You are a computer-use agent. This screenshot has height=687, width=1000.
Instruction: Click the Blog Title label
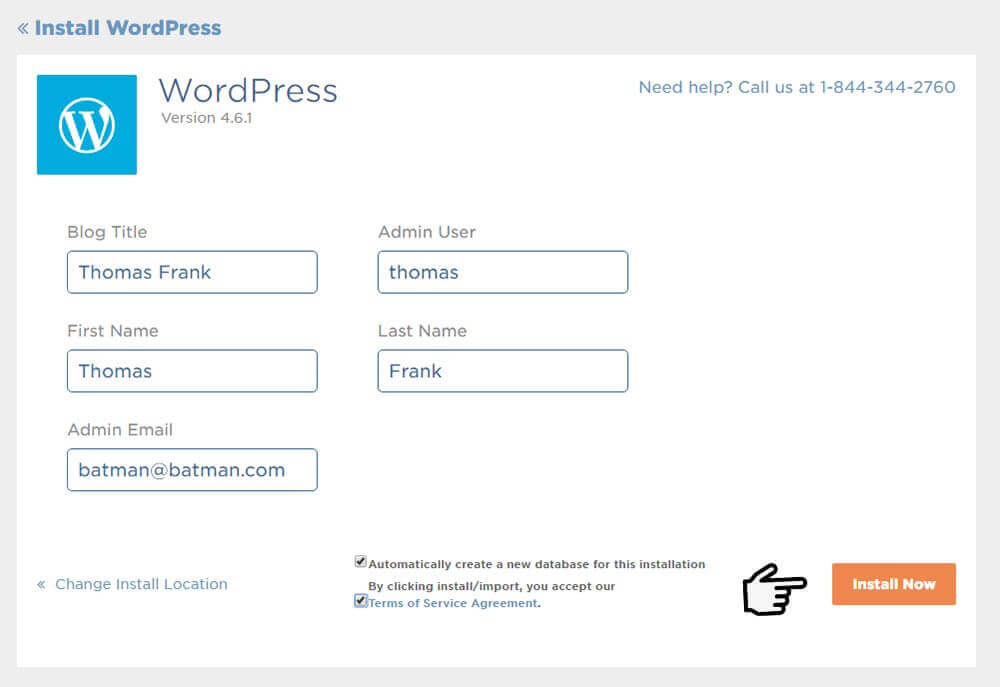pyautogui.click(x=107, y=232)
